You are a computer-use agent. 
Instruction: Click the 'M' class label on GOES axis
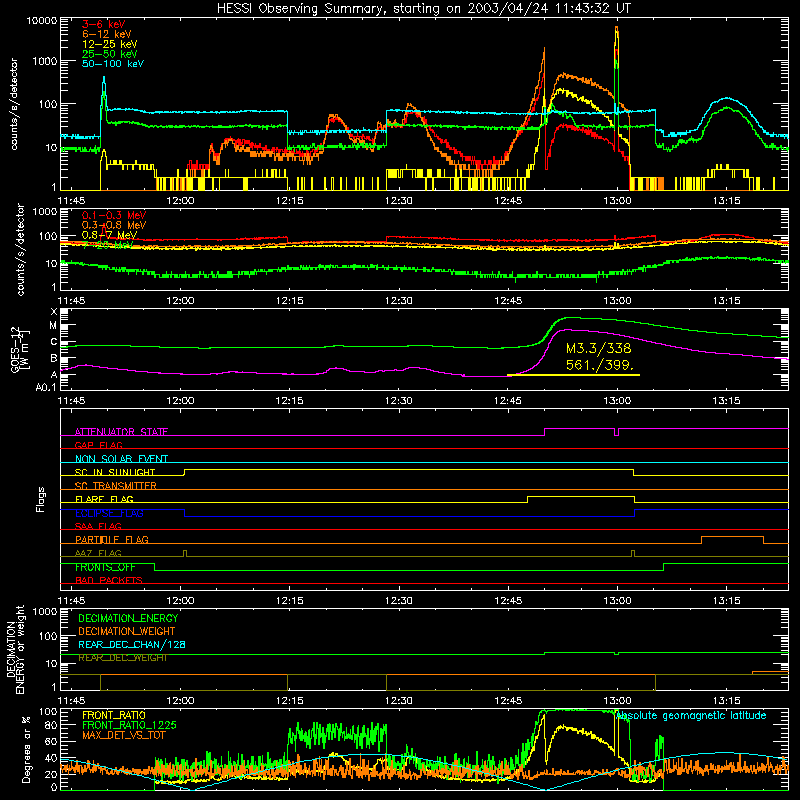coord(53,326)
